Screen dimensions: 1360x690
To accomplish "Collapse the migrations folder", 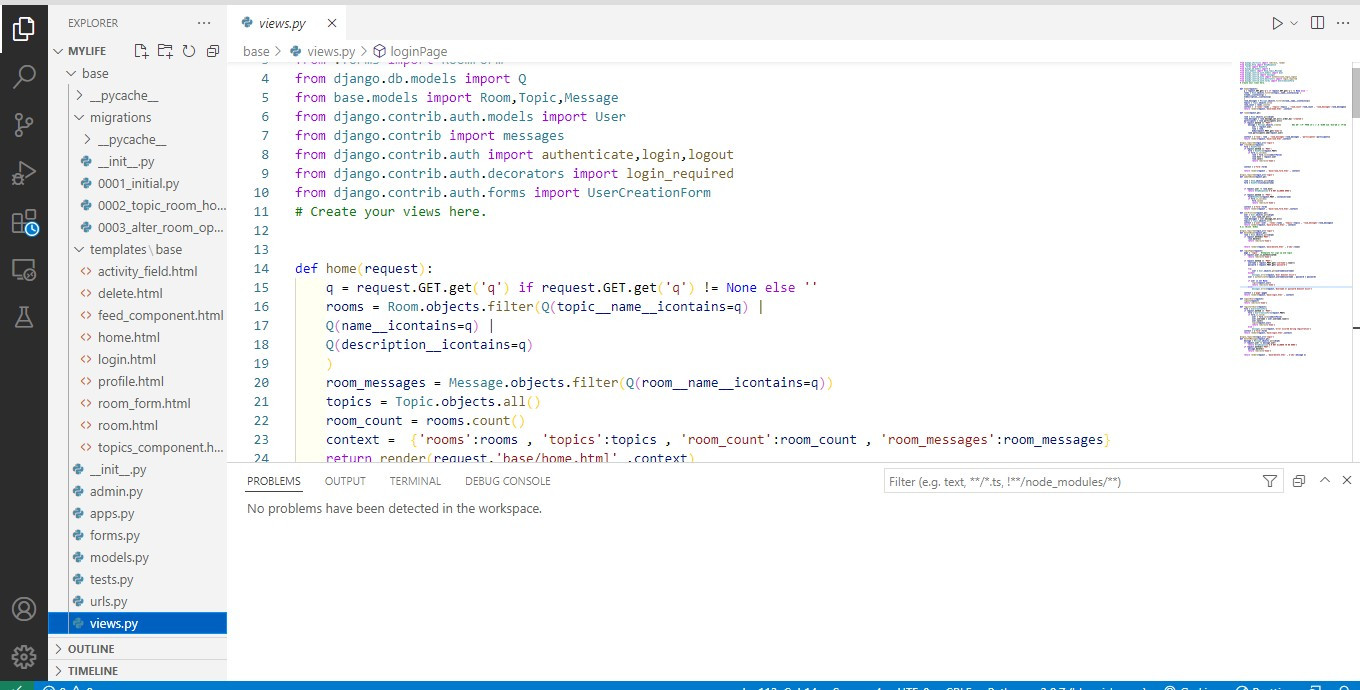I will click(137, 117).
